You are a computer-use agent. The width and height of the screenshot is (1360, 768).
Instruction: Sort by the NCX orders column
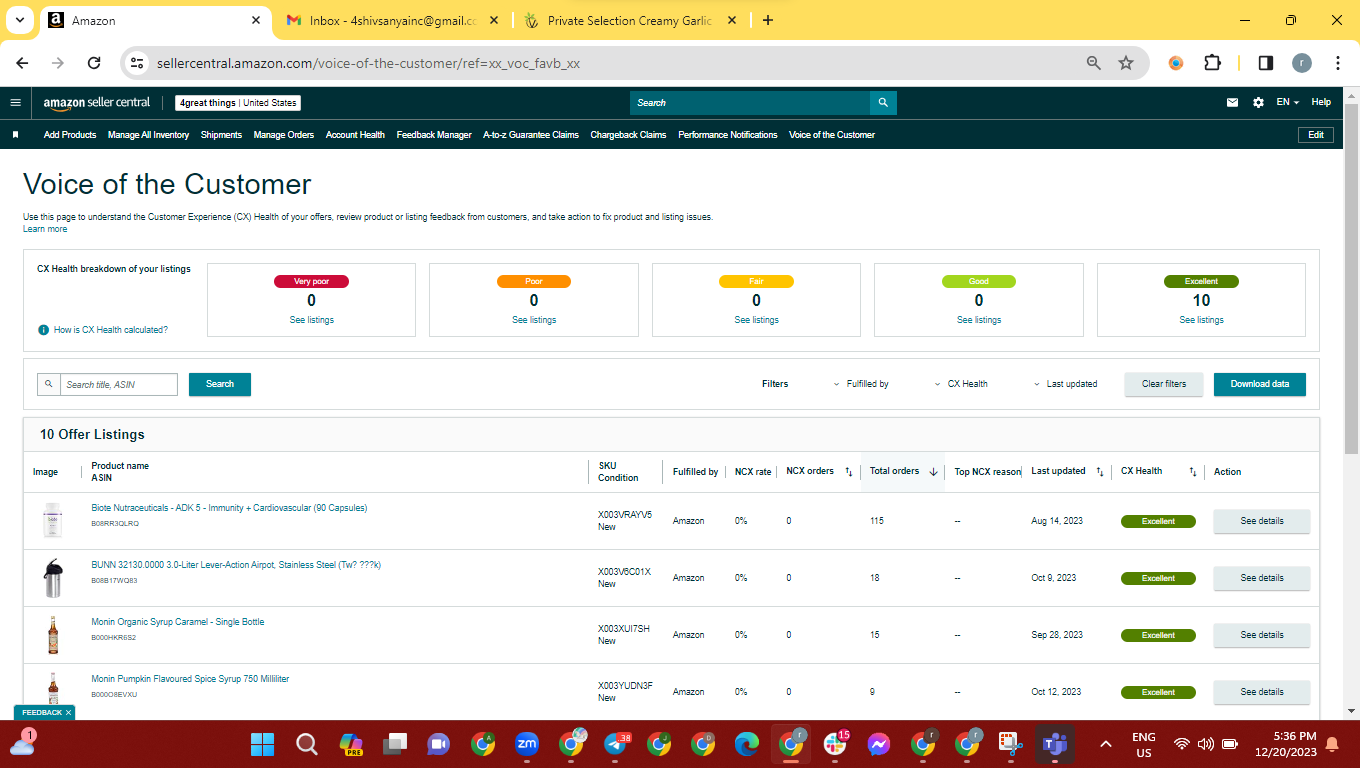pyautogui.click(x=820, y=471)
